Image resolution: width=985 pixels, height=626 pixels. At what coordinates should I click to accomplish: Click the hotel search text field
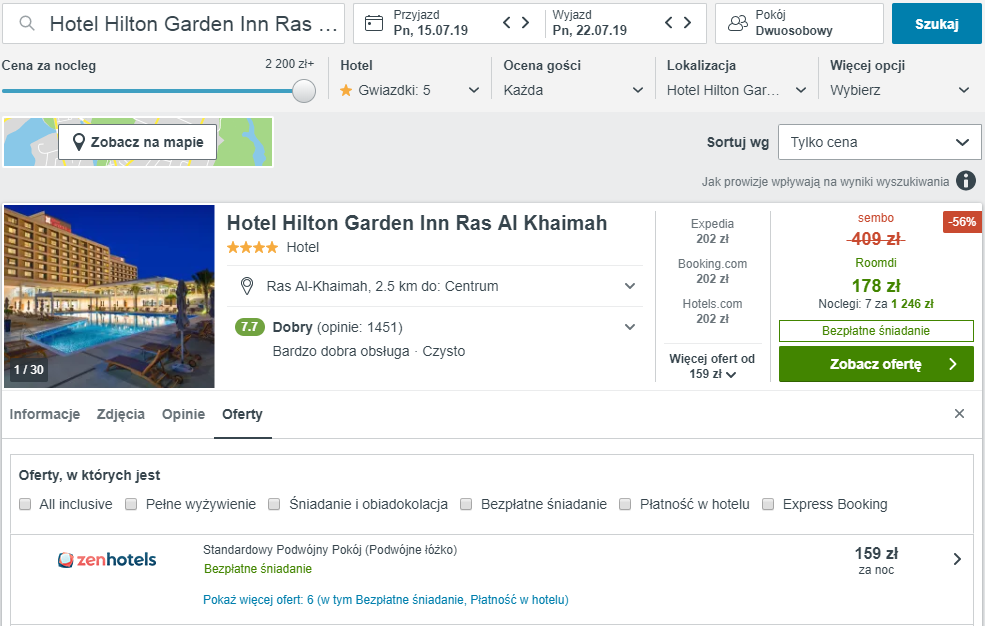pos(173,24)
